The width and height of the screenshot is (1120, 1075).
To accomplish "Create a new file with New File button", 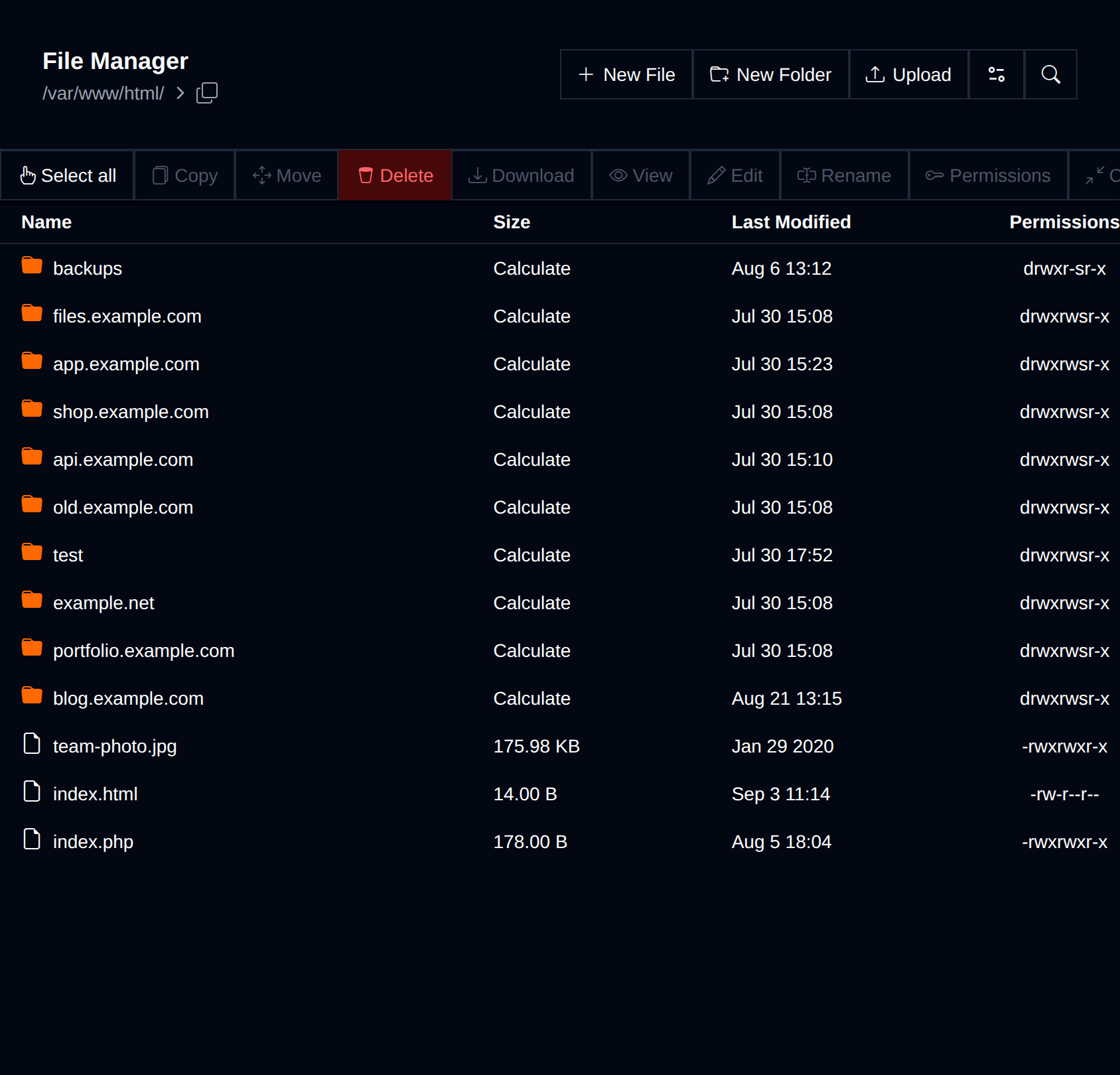I will click(626, 74).
